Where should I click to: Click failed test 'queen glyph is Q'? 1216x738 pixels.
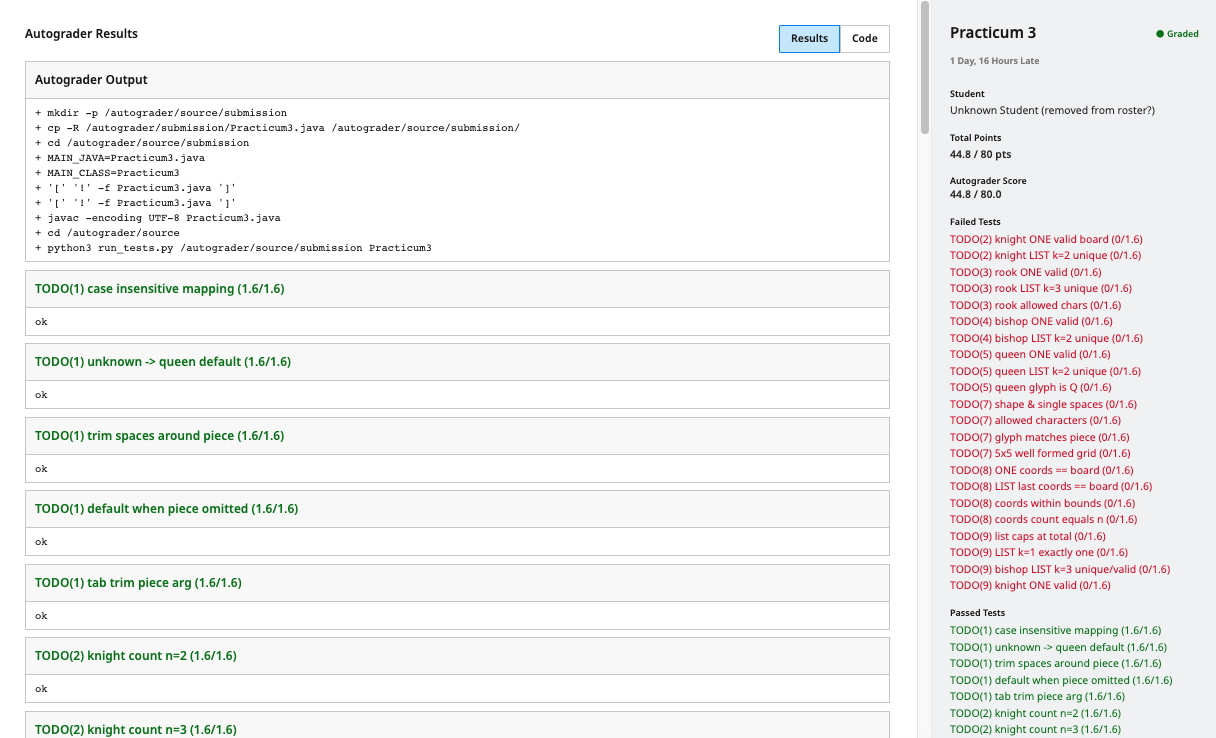tap(1030, 387)
